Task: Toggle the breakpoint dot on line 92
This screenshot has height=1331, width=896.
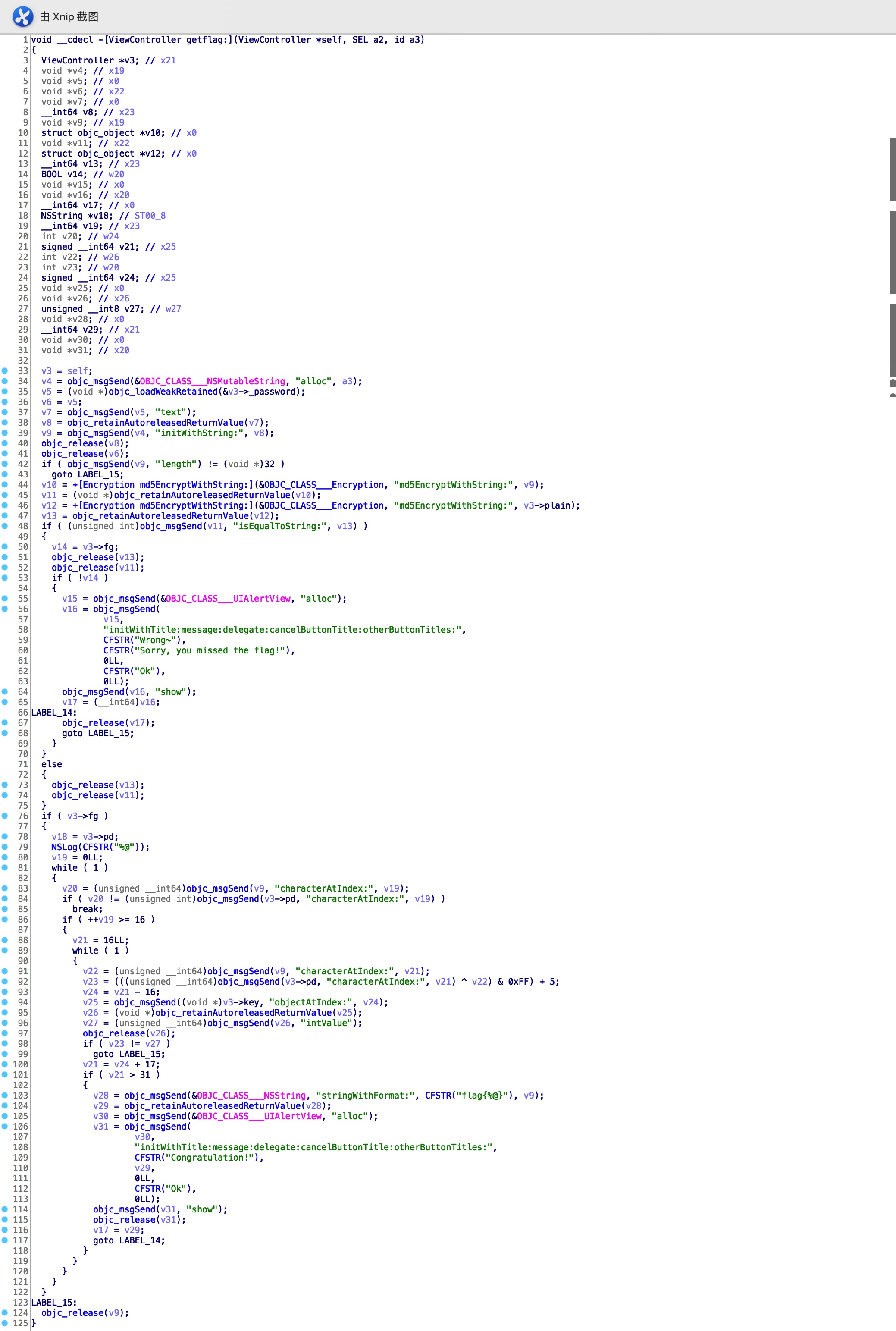Action: [5, 981]
